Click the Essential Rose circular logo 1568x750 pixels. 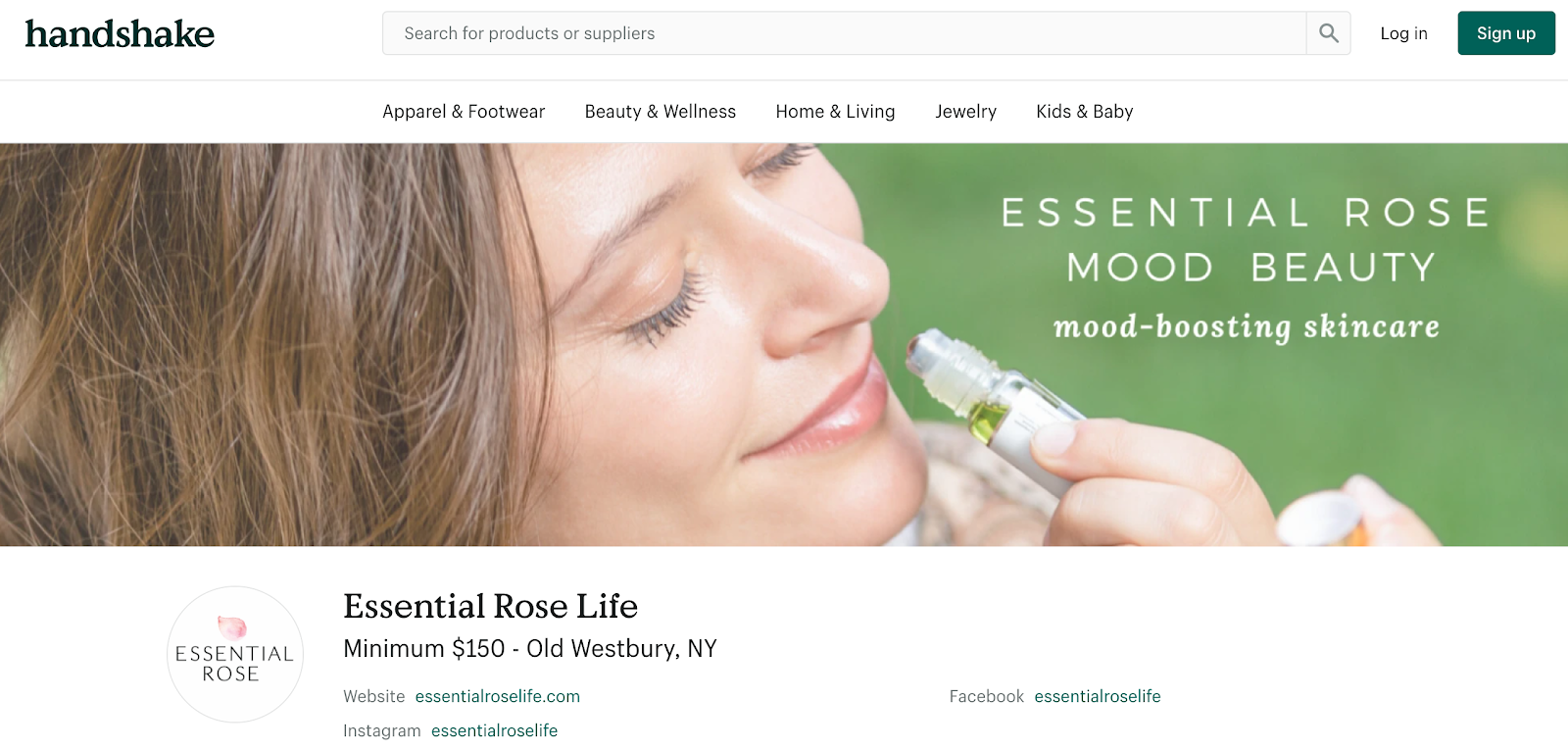tap(235, 654)
